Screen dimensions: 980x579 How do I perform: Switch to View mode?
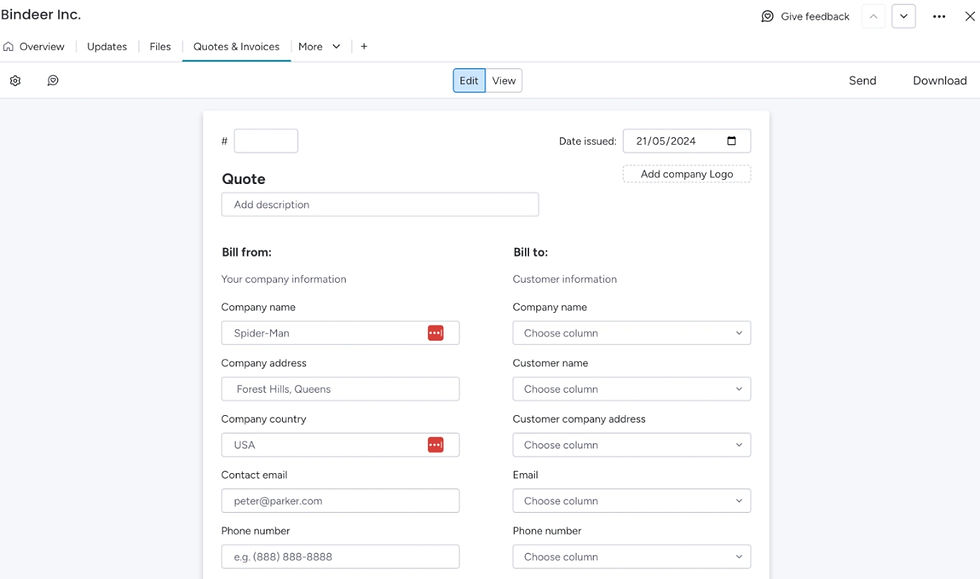(x=504, y=81)
